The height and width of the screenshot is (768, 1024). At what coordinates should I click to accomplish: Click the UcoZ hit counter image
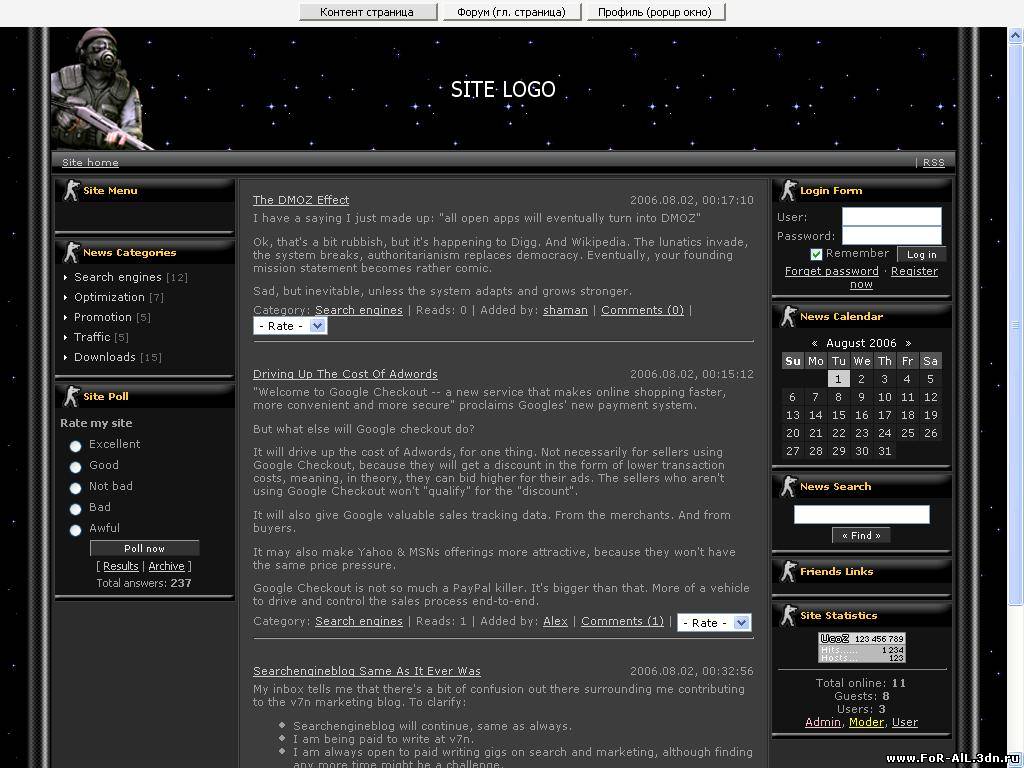862,647
